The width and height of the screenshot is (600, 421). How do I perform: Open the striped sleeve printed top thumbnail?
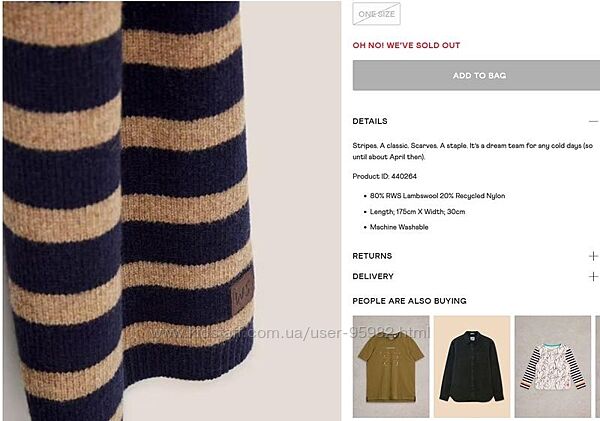[x=553, y=366]
